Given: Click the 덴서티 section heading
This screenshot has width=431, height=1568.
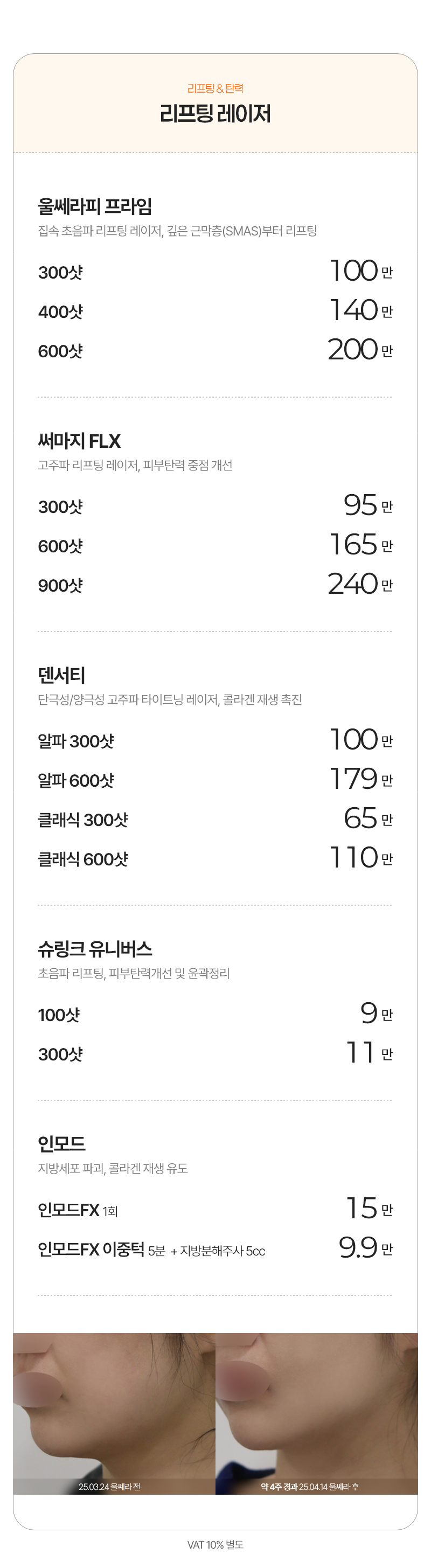Looking at the screenshot, I should coord(61,675).
